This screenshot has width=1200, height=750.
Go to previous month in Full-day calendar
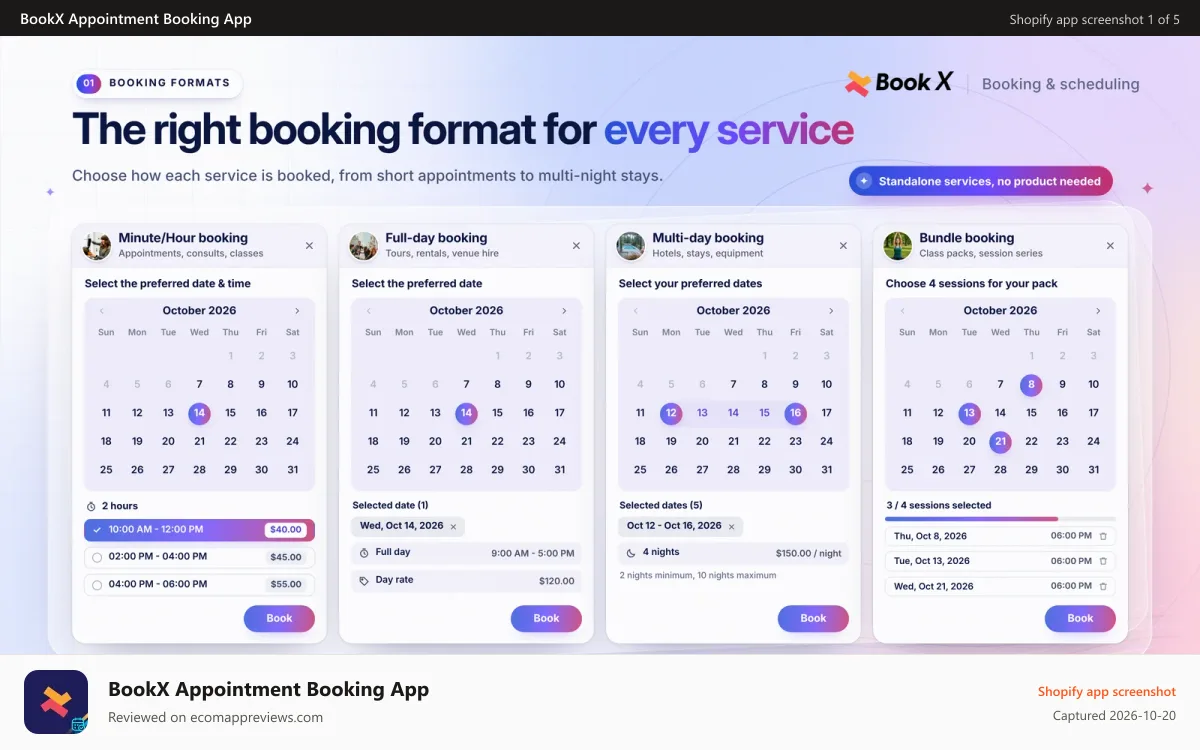click(369, 311)
